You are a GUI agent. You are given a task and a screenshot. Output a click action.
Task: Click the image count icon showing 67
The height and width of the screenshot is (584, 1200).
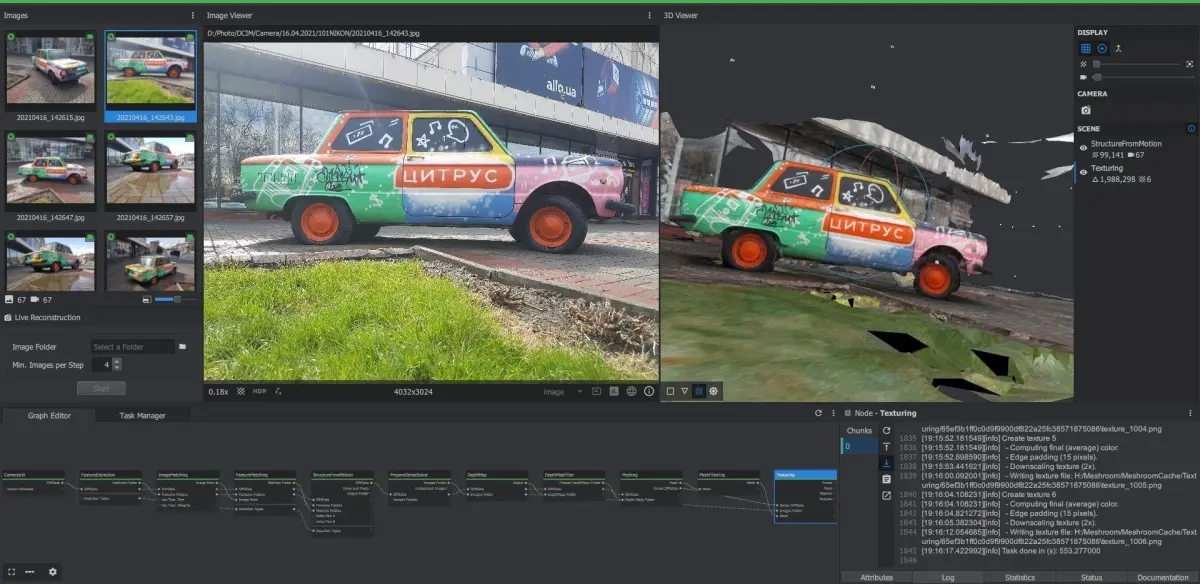point(10,299)
